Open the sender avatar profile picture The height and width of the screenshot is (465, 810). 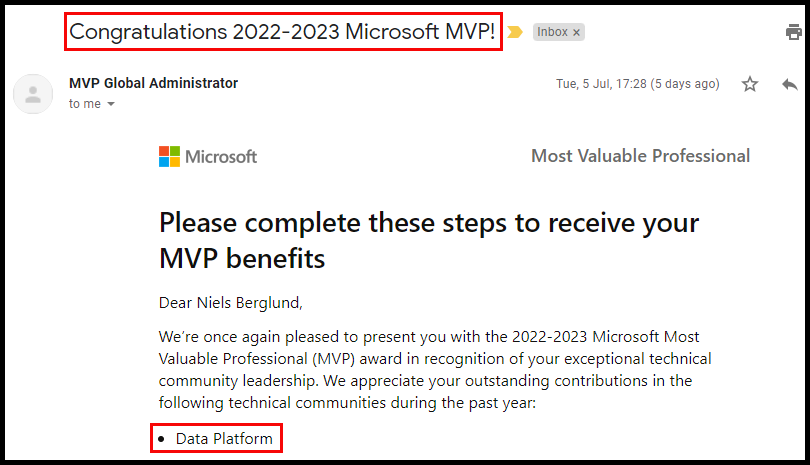[x=33, y=94]
